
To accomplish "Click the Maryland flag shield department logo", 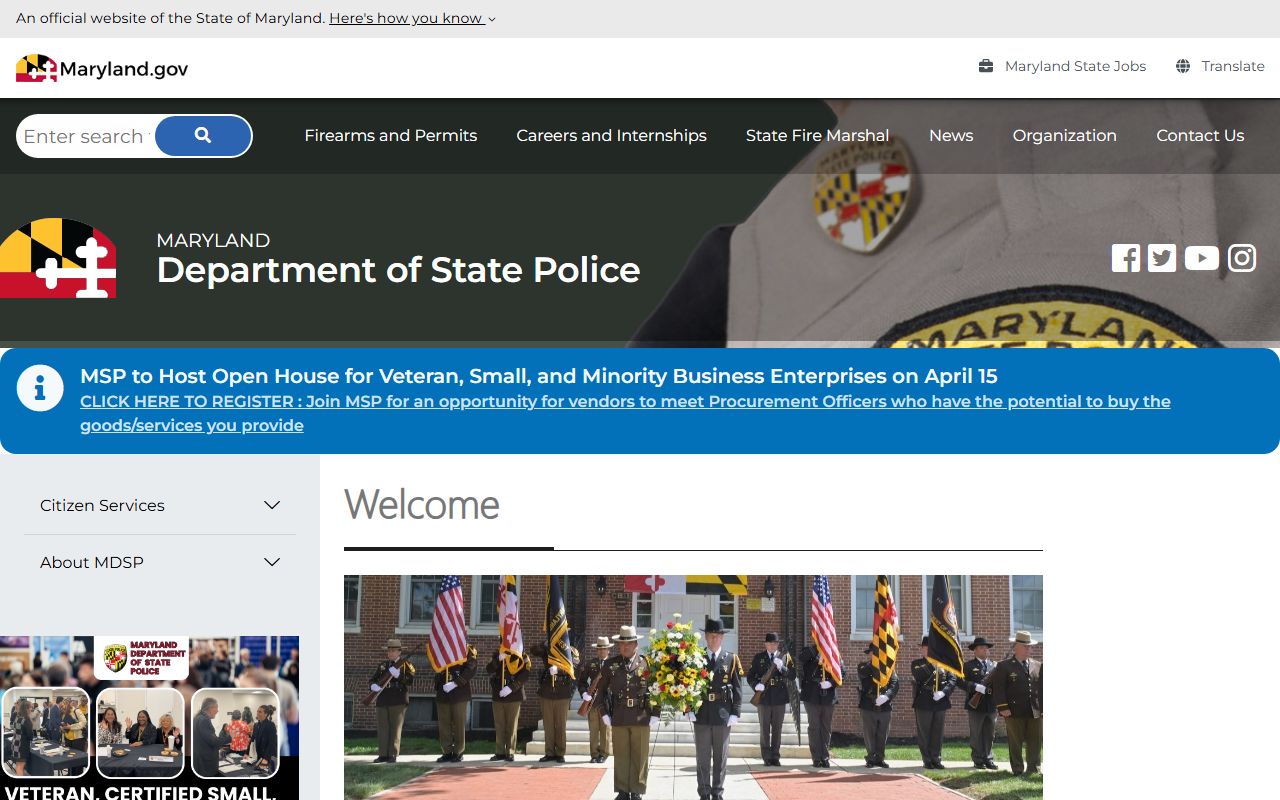I will pyautogui.click(x=58, y=258).
